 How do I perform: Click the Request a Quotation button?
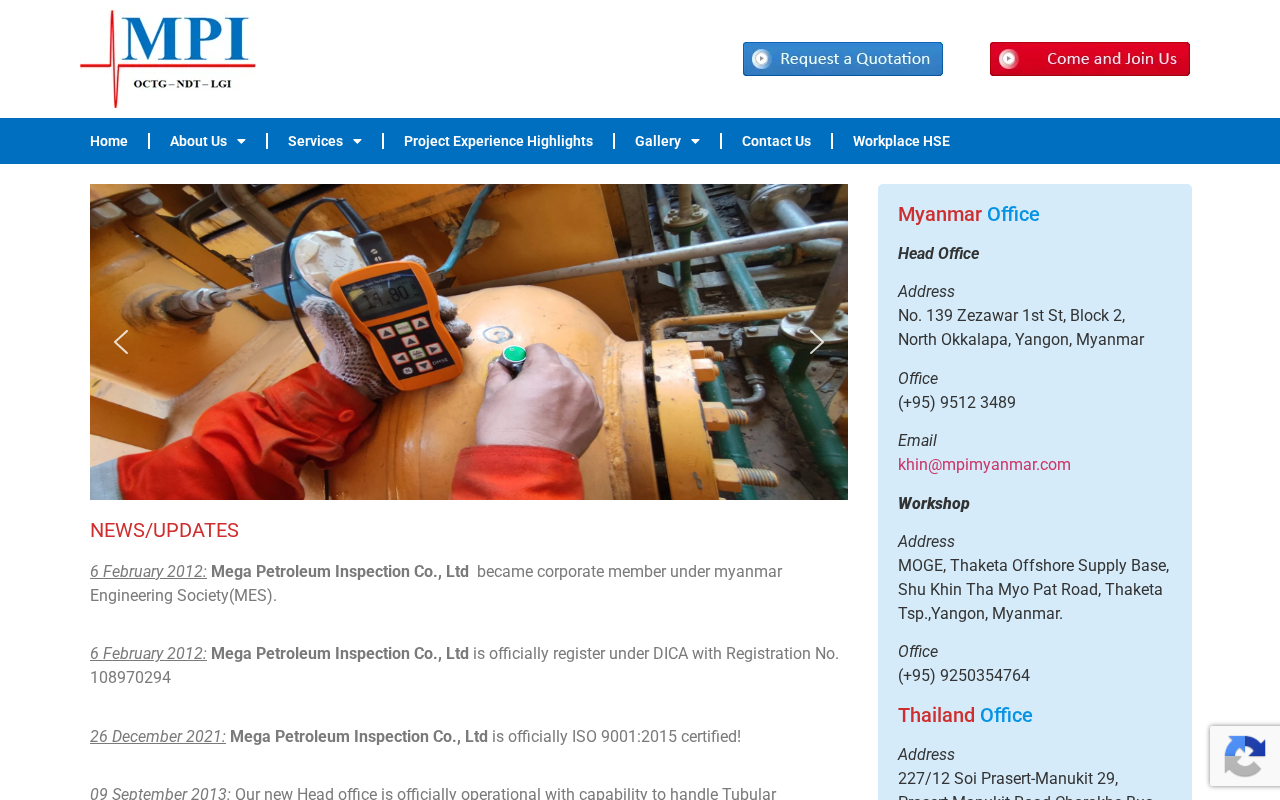pos(843,59)
